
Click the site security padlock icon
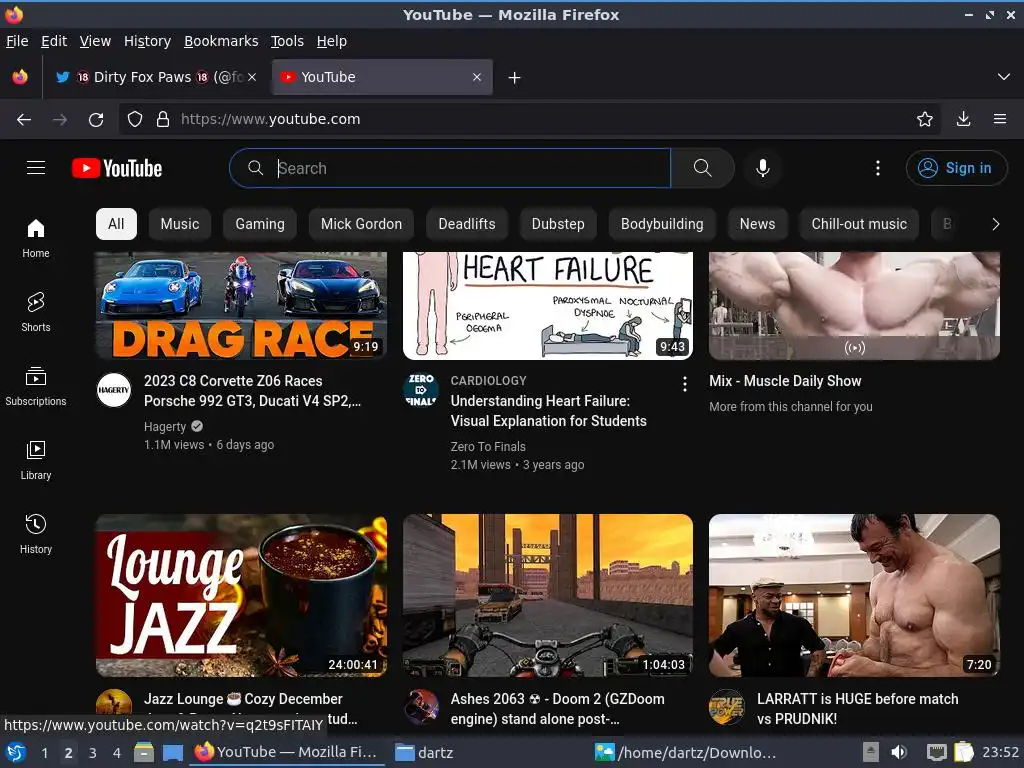pos(163,119)
